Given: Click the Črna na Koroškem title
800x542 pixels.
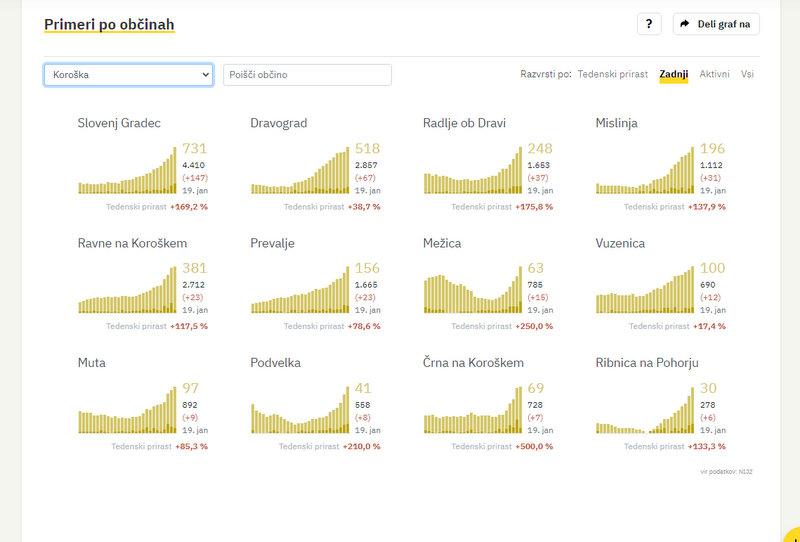Looking at the screenshot, I should 473,363.
